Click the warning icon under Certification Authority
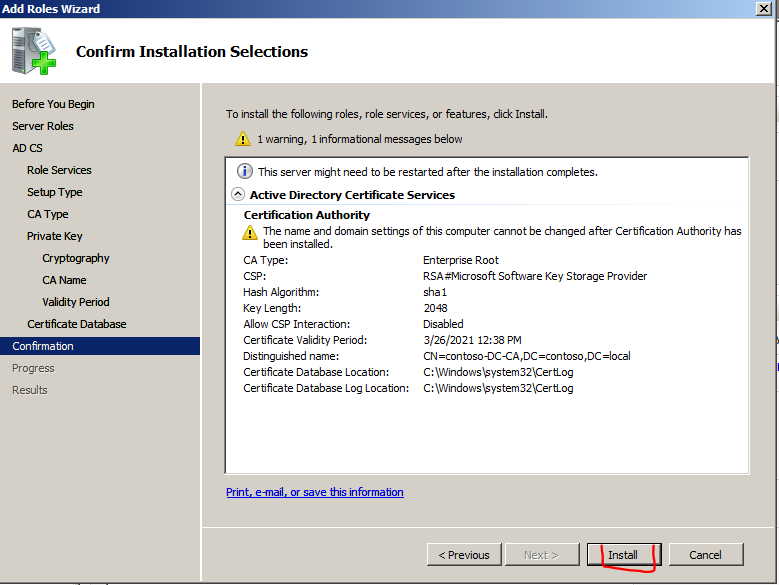This screenshot has height=585, width=779. tap(249, 232)
